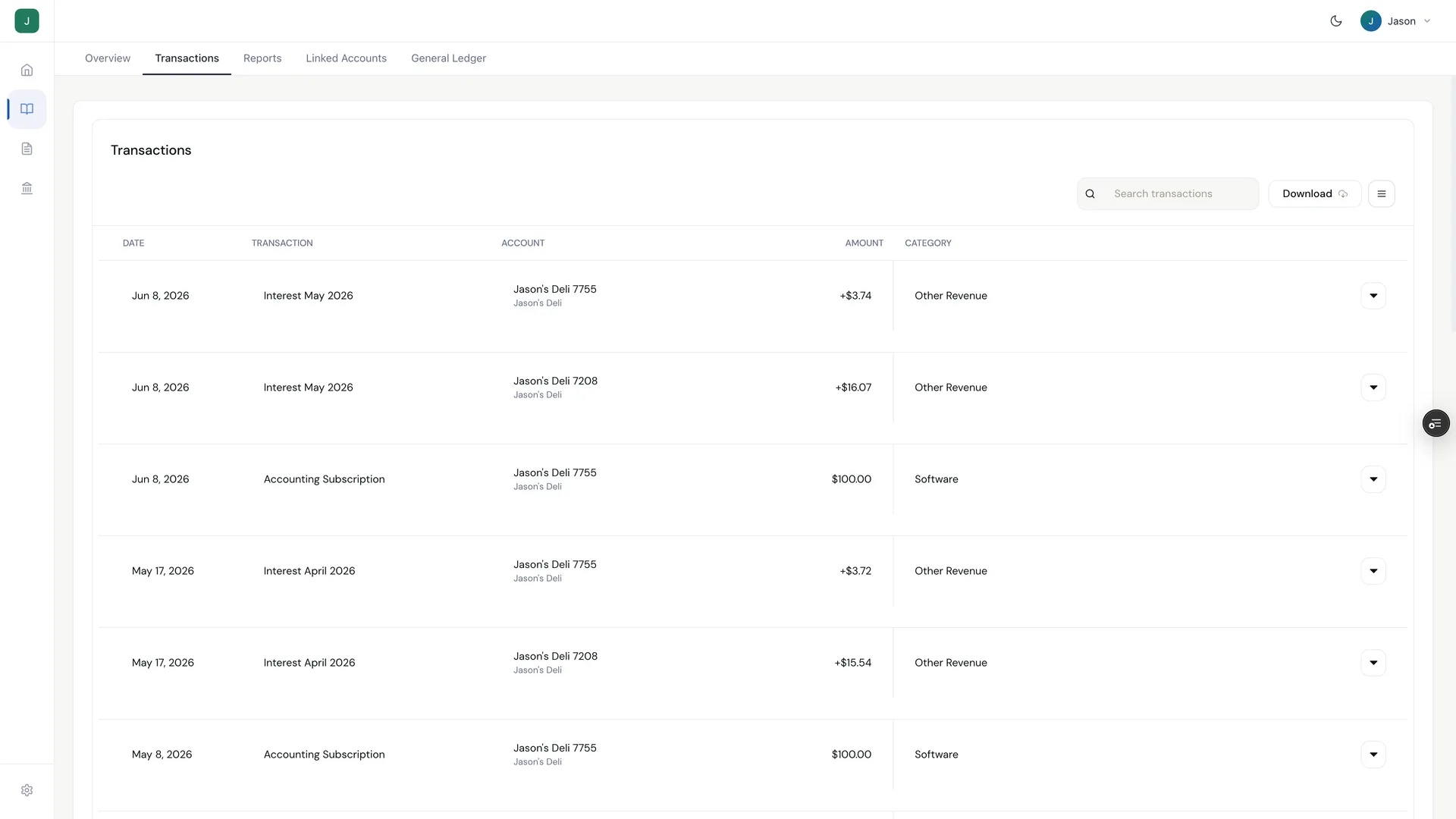Viewport: 1456px width, 819px height.
Task: Click Other Revenue in $16.07 row
Action: coord(950,388)
